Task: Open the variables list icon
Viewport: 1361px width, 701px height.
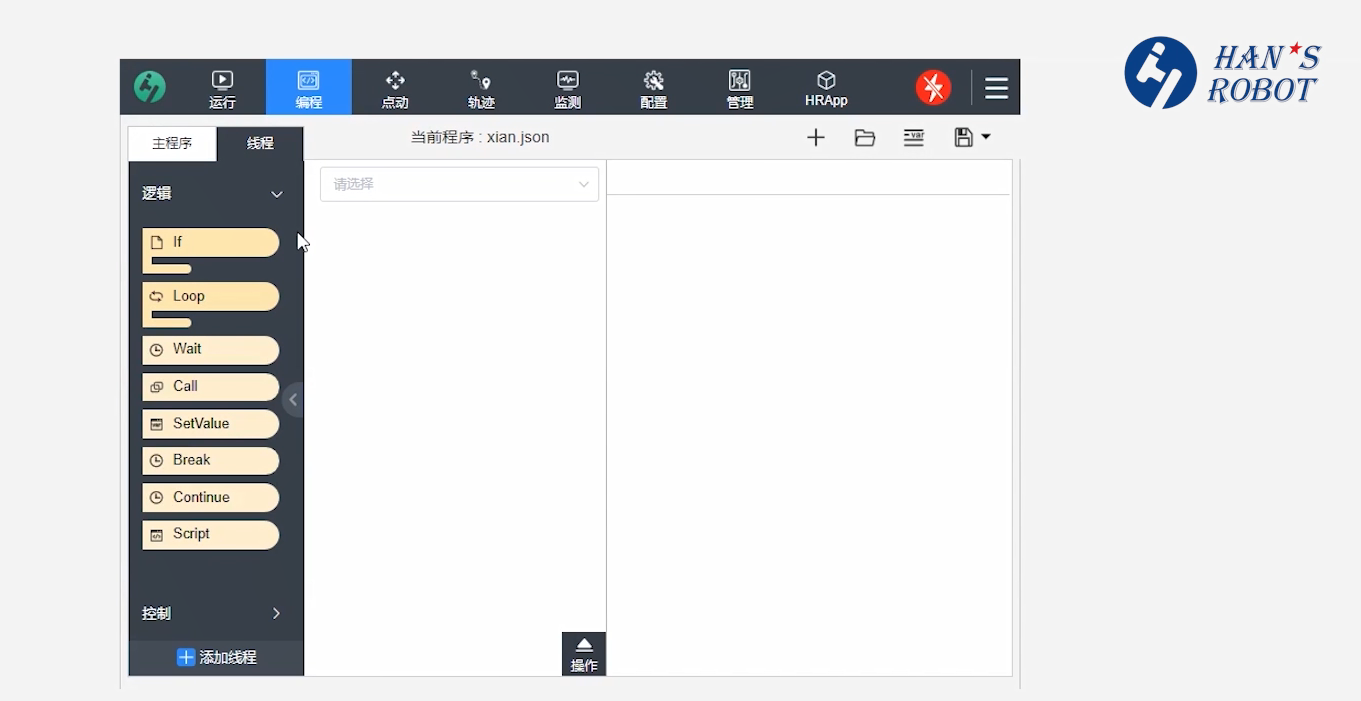Action: tap(914, 138)
